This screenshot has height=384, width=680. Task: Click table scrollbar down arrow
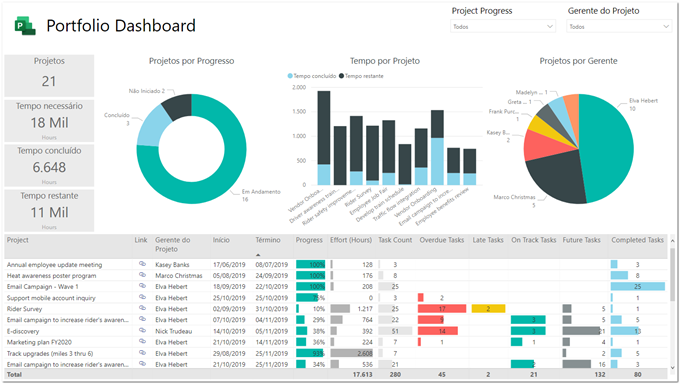click(673, 368)
